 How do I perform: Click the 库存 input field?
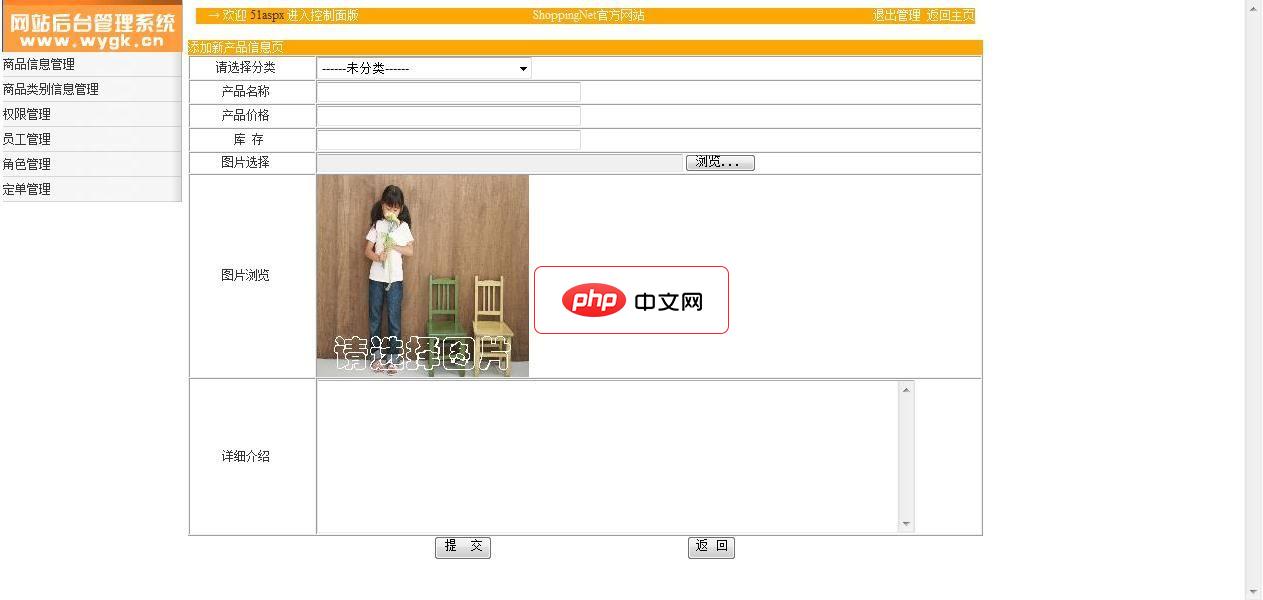(x=448, y=140)
